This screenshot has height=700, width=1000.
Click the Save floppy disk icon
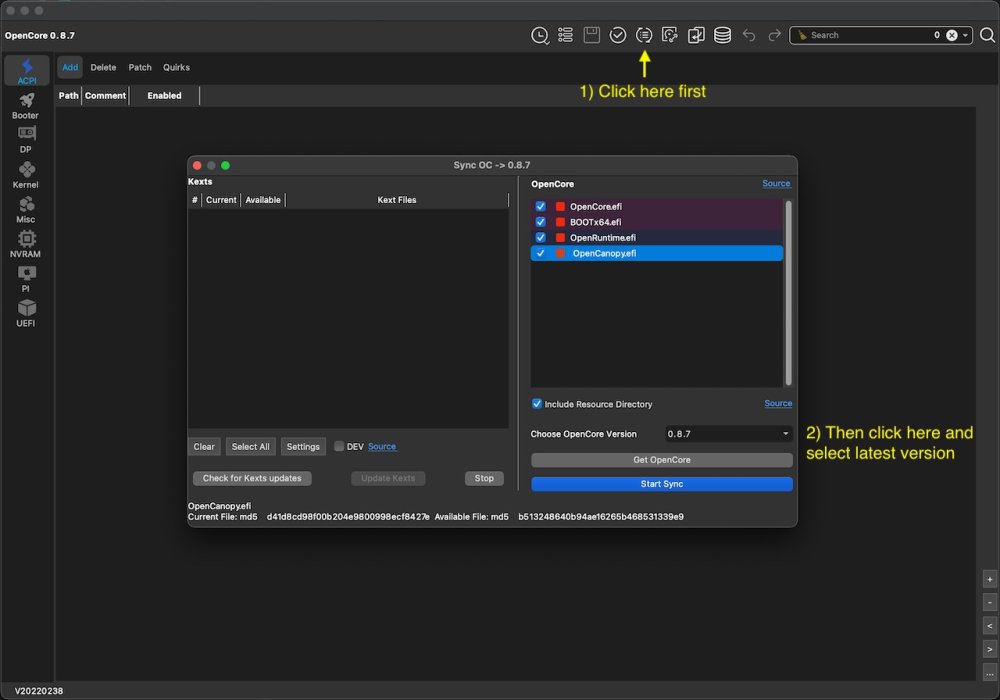click(x=591, y=35)
